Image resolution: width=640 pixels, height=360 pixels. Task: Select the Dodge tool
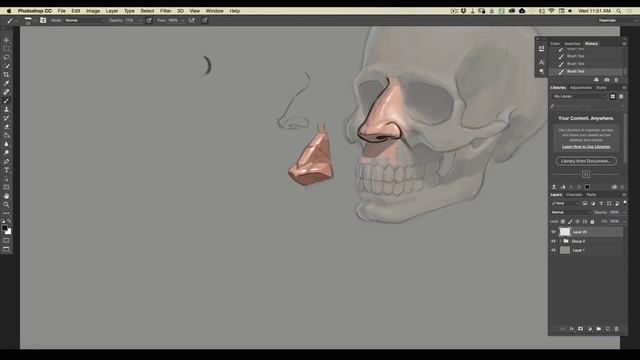point(6,153)
